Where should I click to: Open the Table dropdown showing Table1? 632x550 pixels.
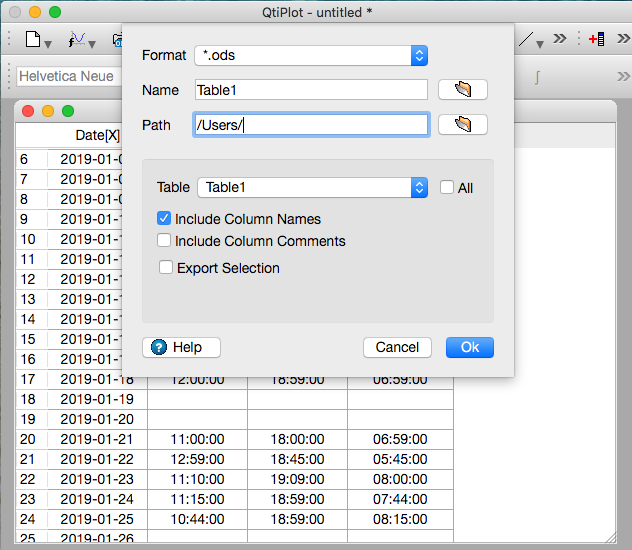[312, 188]
